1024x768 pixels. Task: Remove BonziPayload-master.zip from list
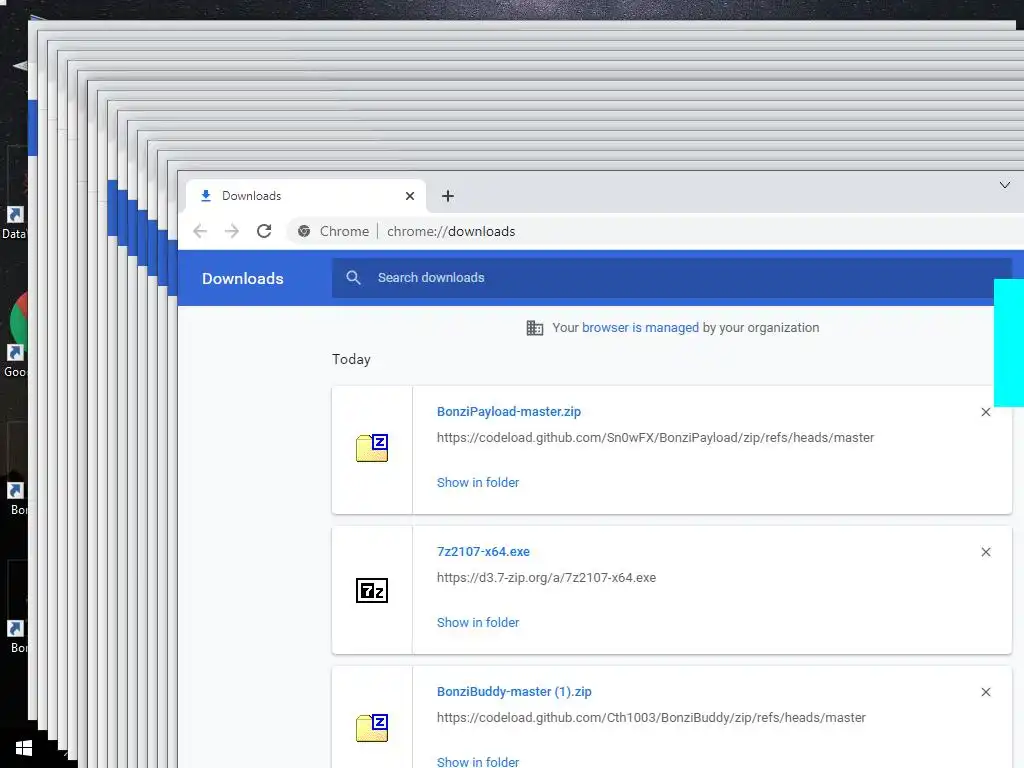point(985,412)
